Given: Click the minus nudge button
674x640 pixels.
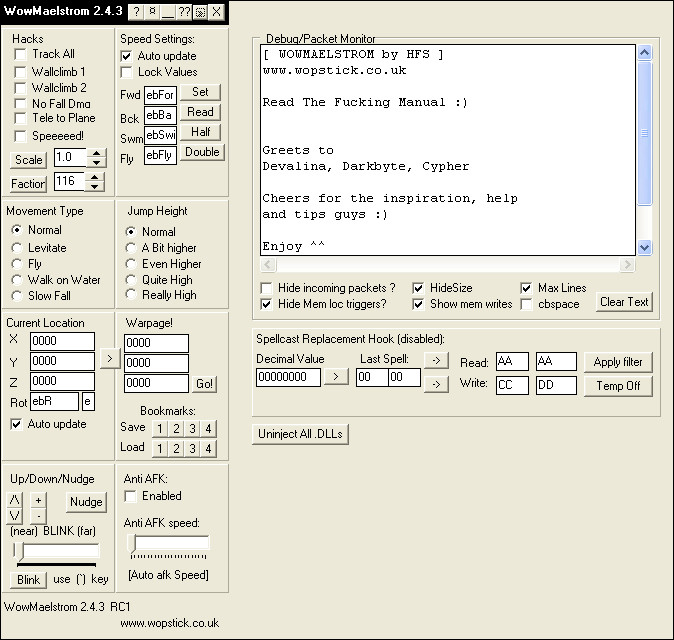Looking at the screenshot, I should pyautogui.click(x=38, y=516).
